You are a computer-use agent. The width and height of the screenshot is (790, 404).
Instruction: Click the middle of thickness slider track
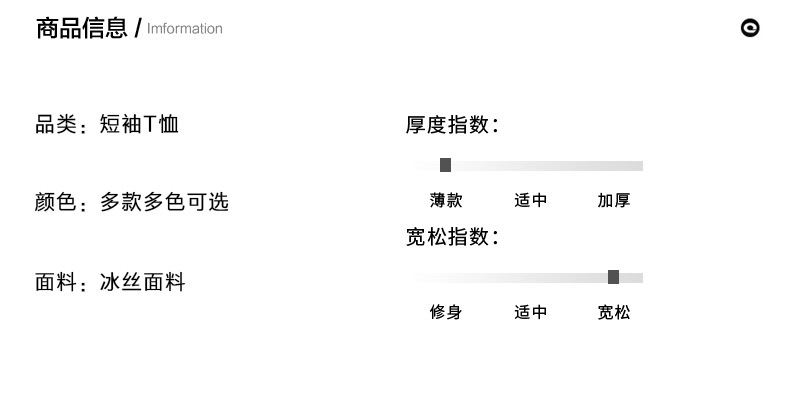click(x=530, y=165)
